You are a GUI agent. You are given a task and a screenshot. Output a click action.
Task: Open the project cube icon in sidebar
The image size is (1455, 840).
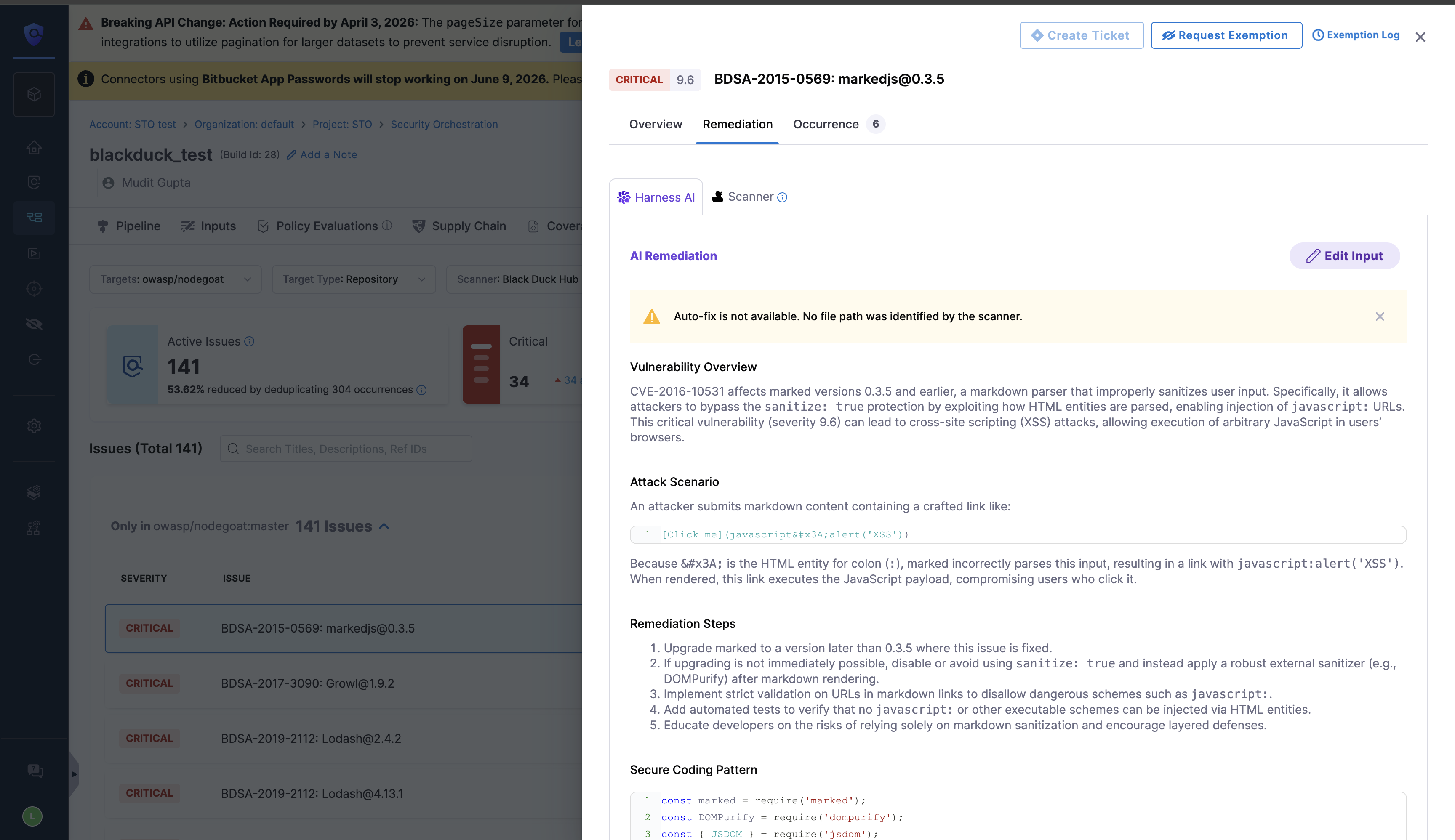(34, 94)
